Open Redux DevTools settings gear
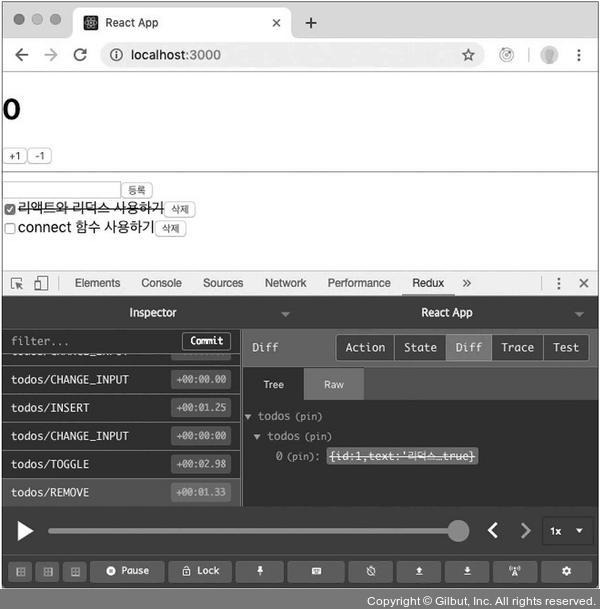 [x=566, y=571]
